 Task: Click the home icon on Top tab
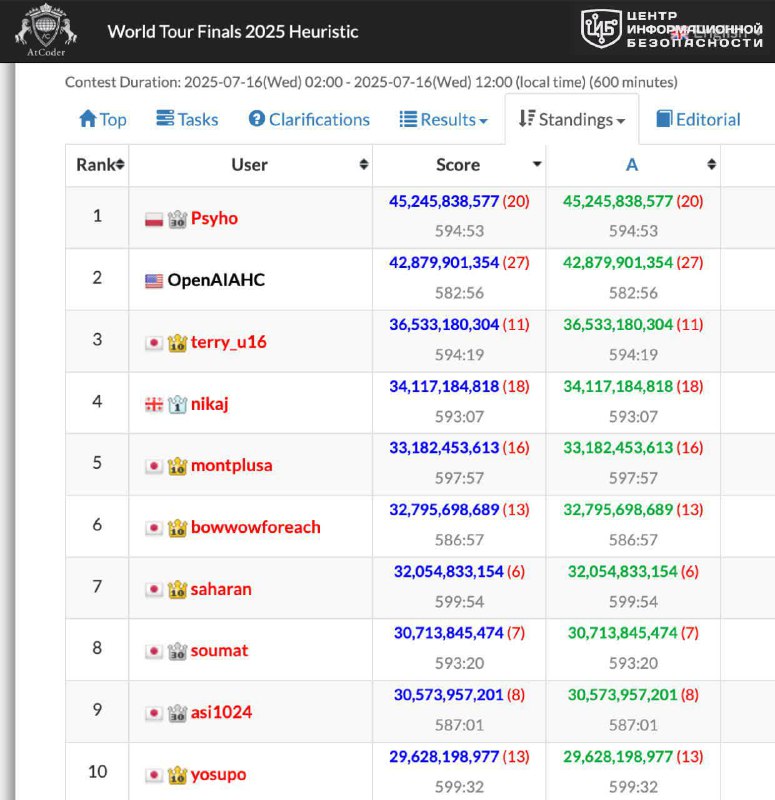pyautogui.click(x=88, y=118)
